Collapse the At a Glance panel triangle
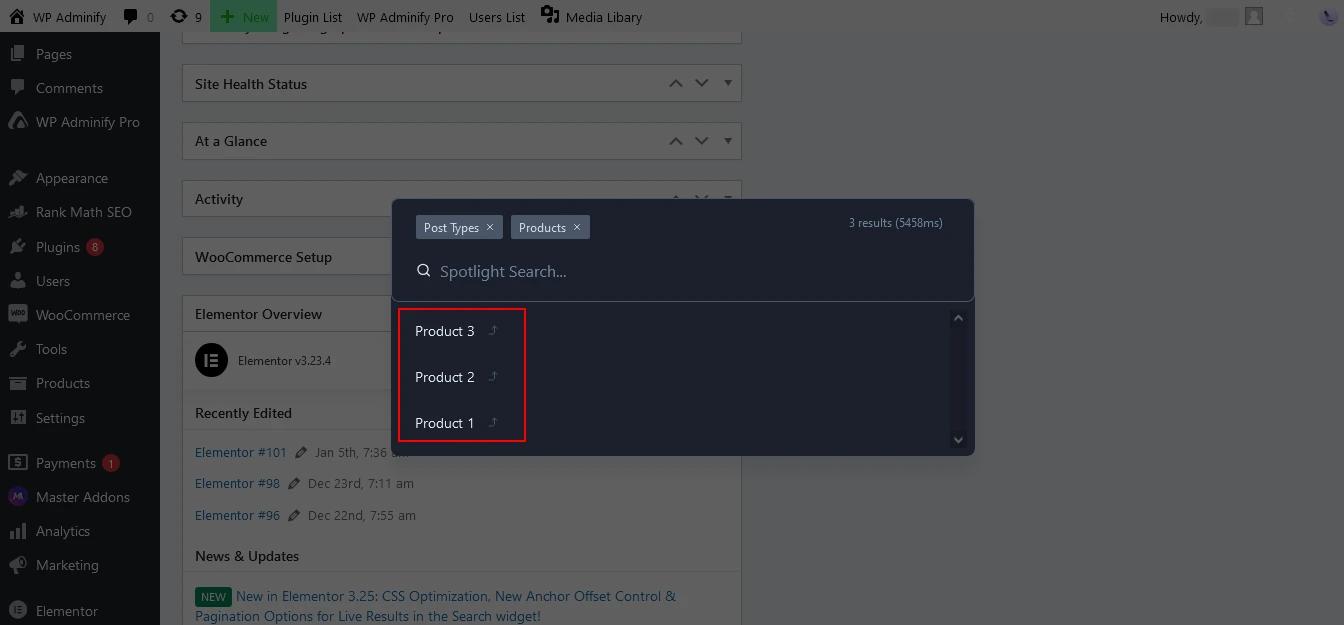The width and height of the screenshot is (1344, 625). [728, 141]
